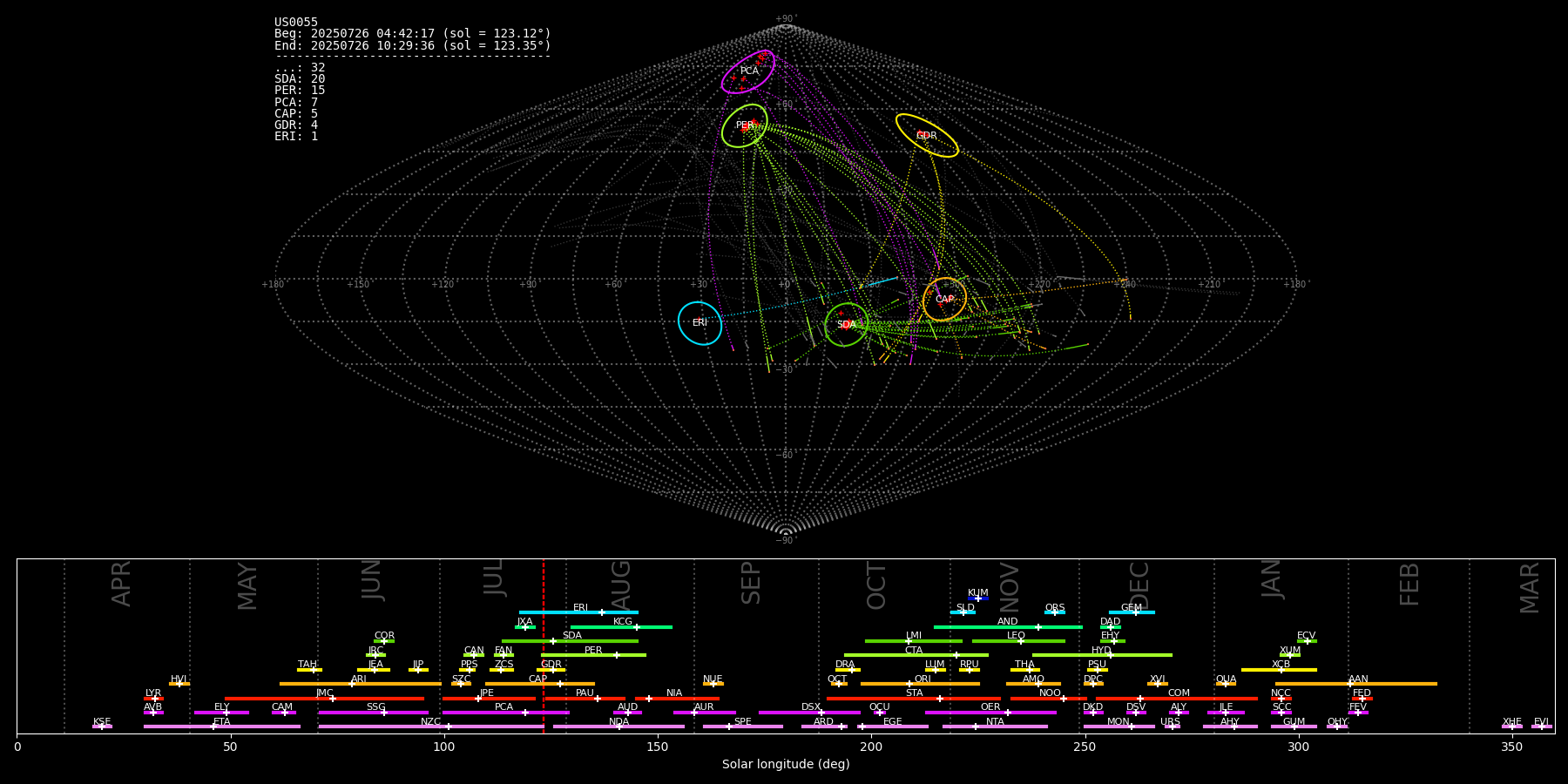The height and width of the screenshot is (784, 1568).
Task: Click the legend entry 'CAP: 5'
Action: pyautogui.click(x=296, y=114)
